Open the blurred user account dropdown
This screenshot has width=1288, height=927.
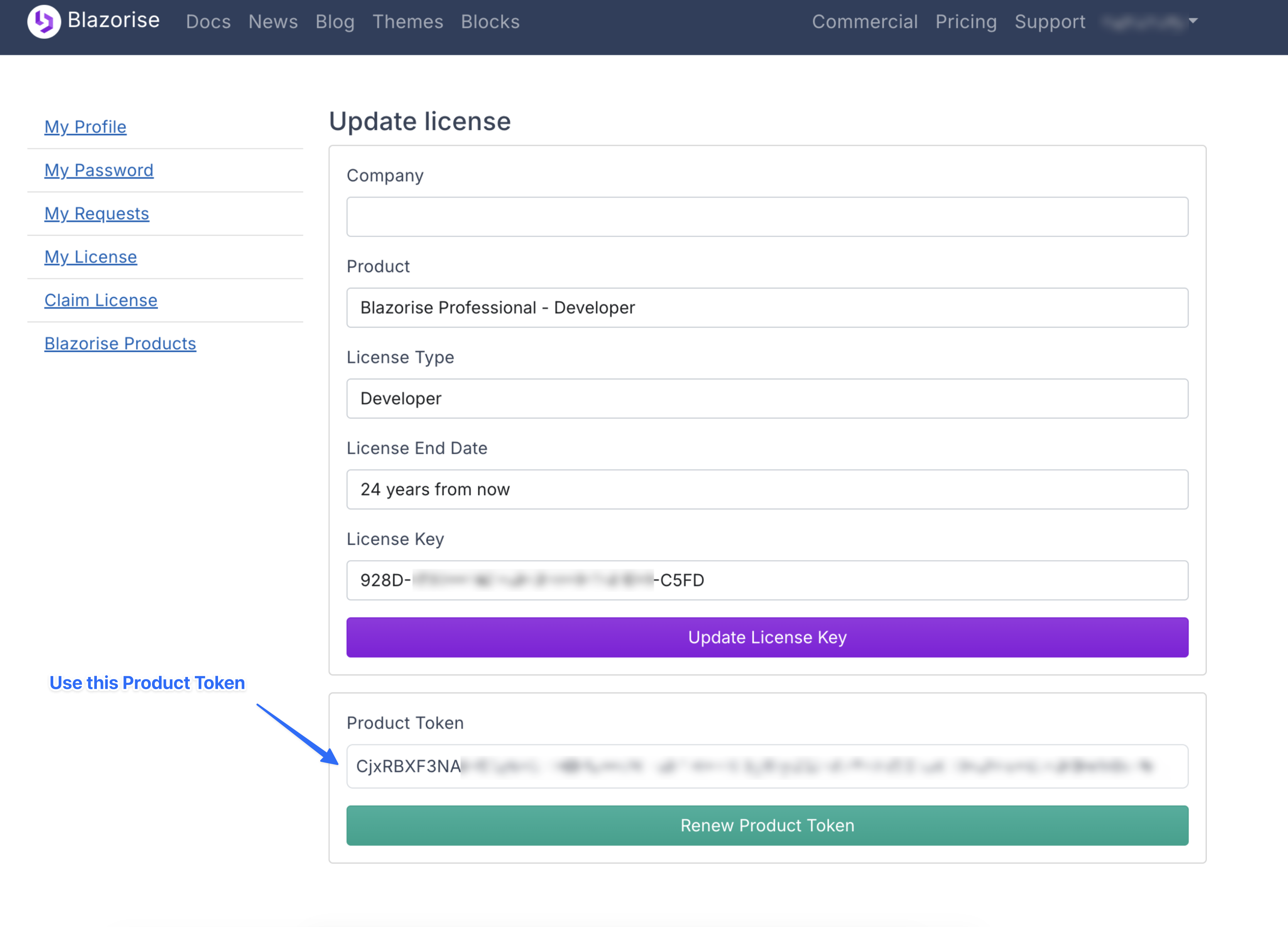click(1150, 22)
